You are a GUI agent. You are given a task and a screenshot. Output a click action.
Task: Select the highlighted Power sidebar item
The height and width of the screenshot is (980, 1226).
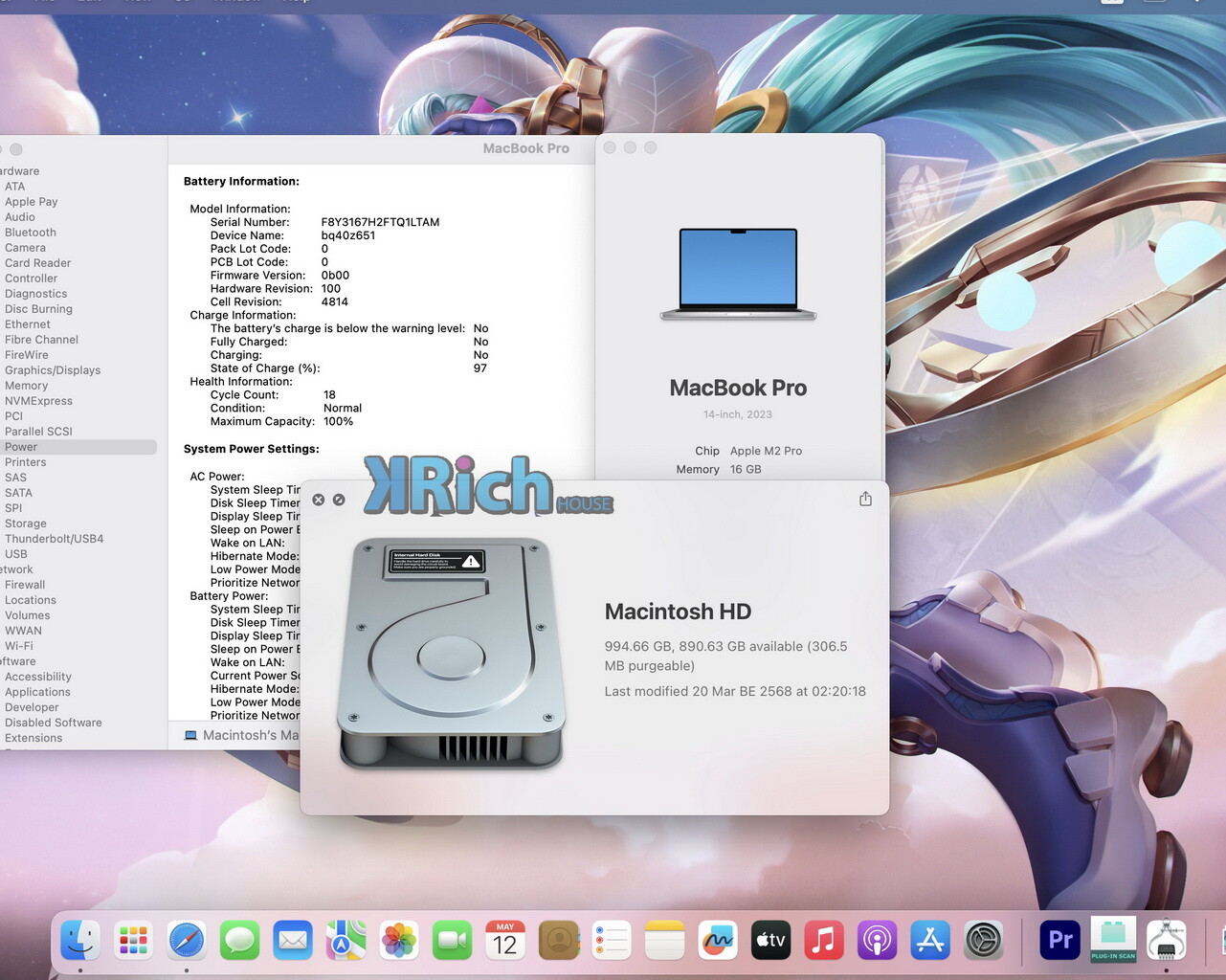pos(78,447)
